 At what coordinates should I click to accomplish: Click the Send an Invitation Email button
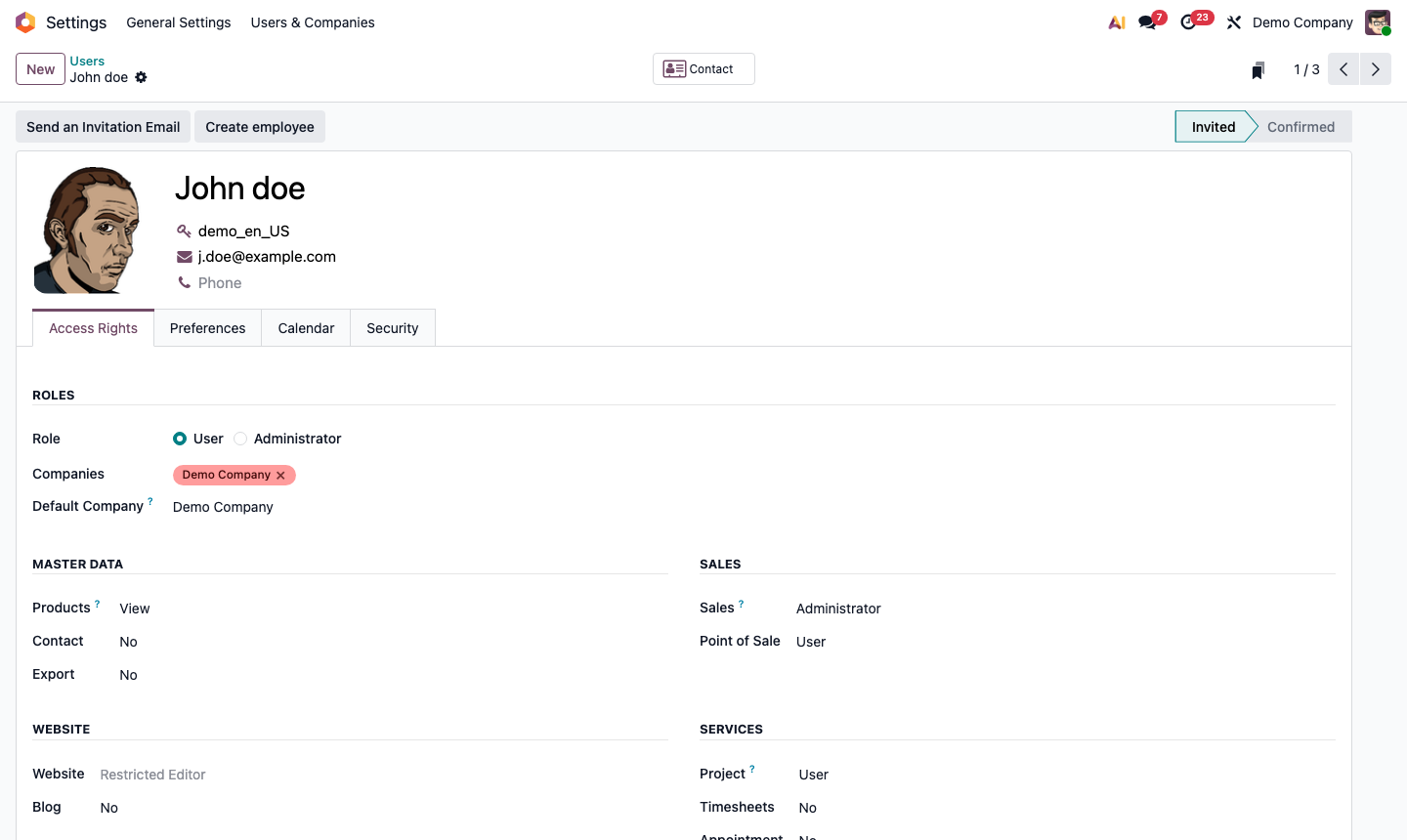coord(102,126)
